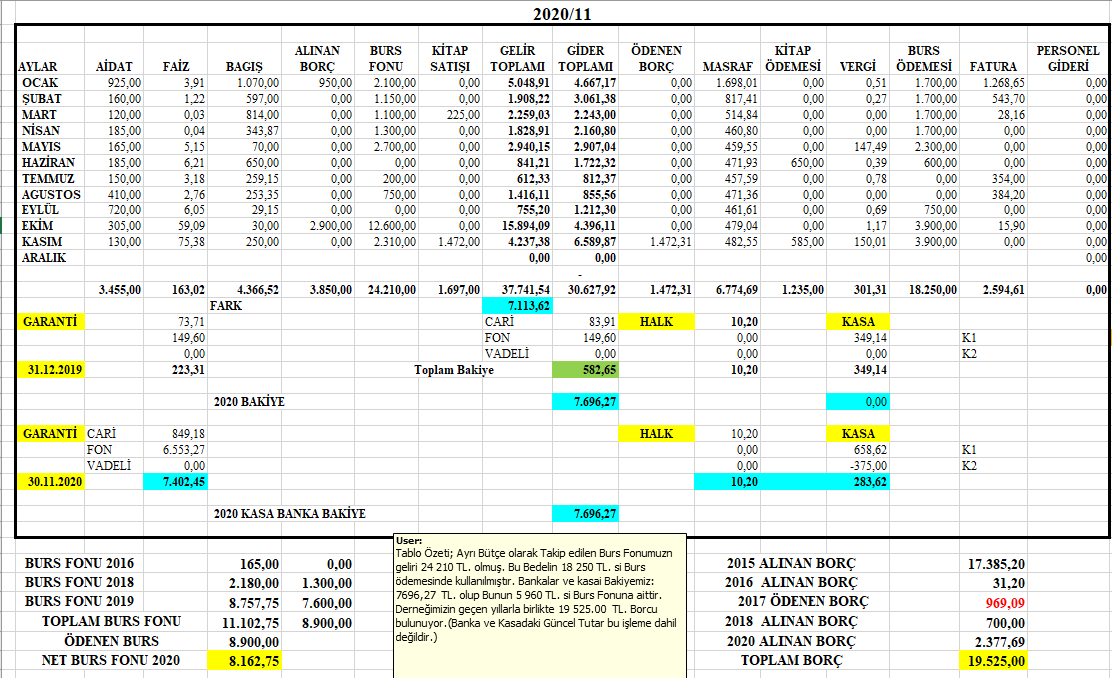Click the KASIM ödenen borç 1.472,31 cell
The width and height of the screenshot is (1112, 678).
pyautogui.click(x=670, y=242)
